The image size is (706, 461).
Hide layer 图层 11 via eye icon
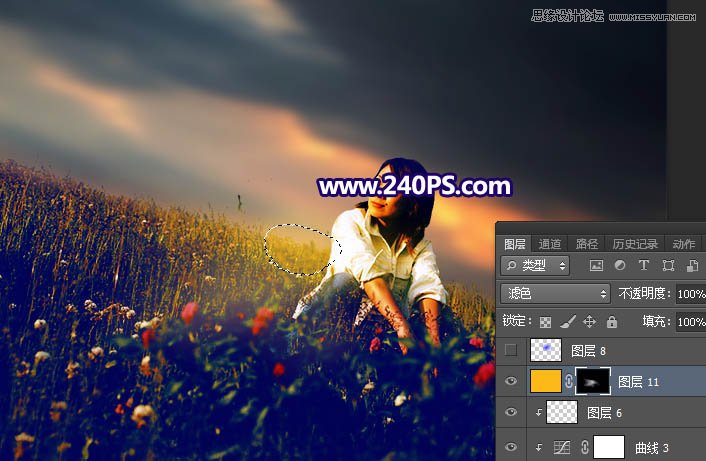coord(511,381)
